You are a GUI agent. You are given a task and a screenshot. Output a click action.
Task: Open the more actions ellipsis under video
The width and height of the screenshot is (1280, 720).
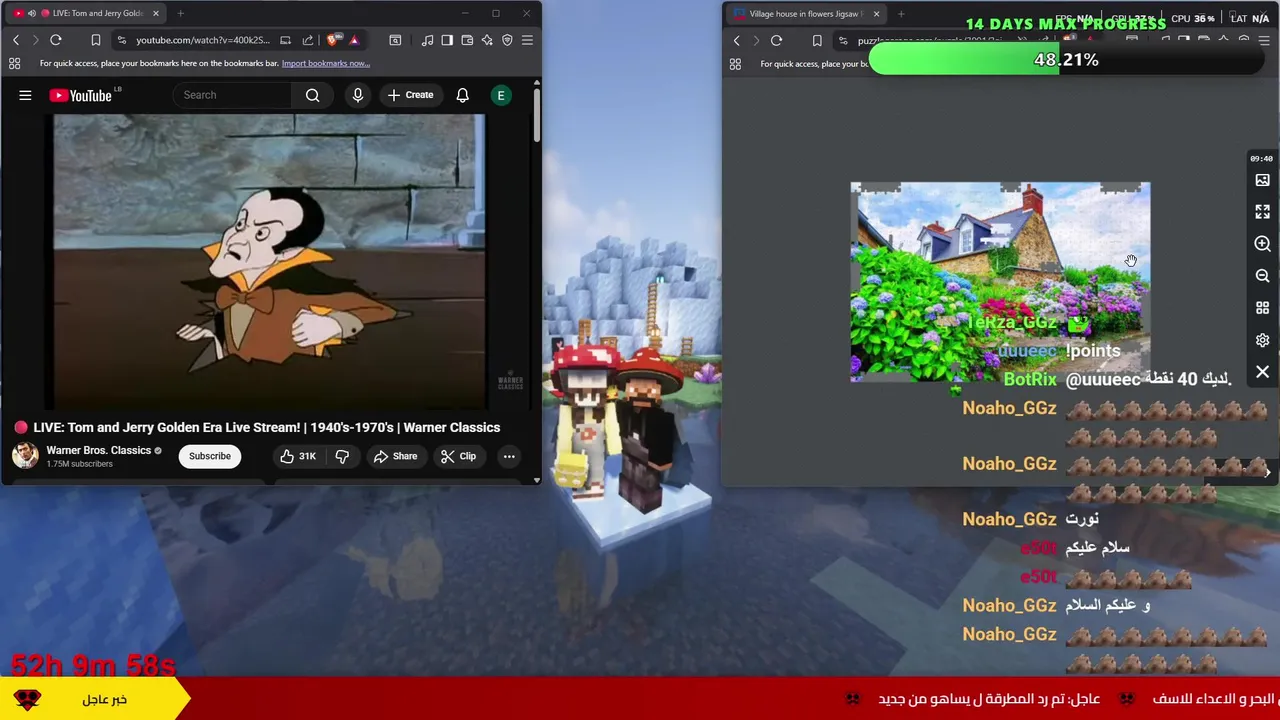(x=509, y=456)
